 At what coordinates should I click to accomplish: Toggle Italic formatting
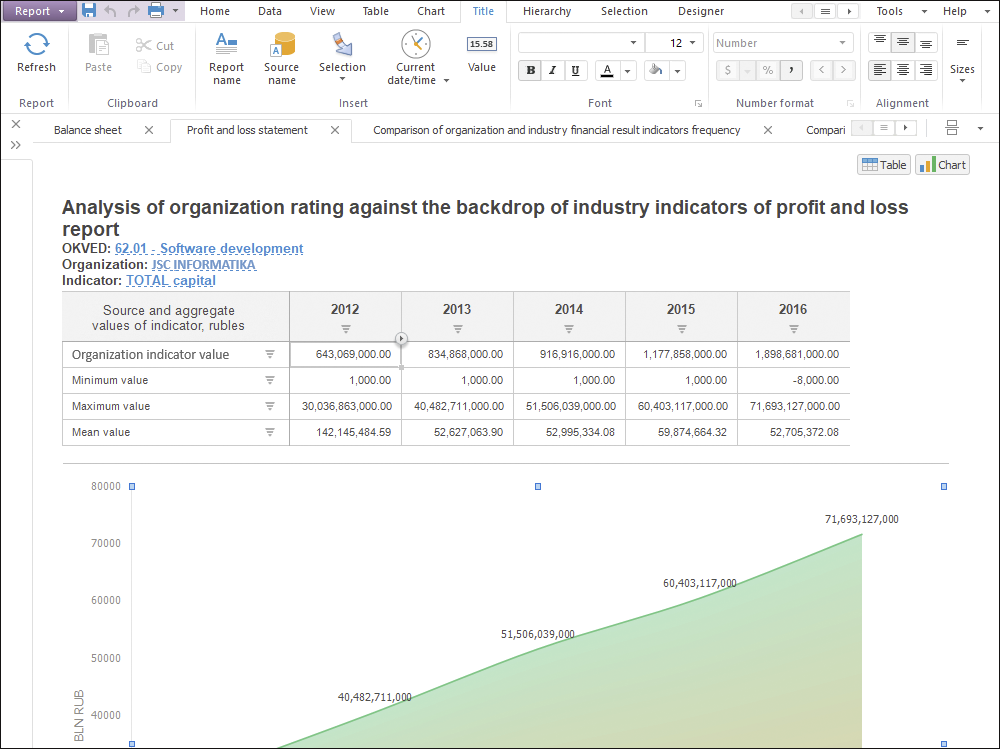[552, 71]
